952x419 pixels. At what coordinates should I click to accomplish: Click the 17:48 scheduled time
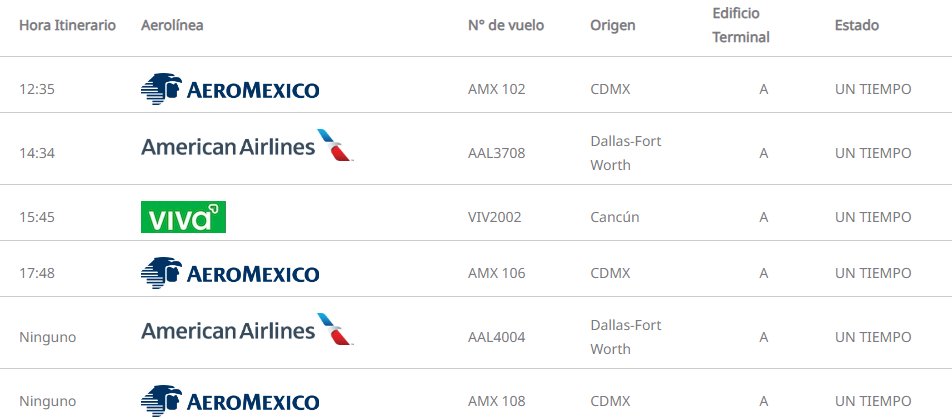coord(36,273)
